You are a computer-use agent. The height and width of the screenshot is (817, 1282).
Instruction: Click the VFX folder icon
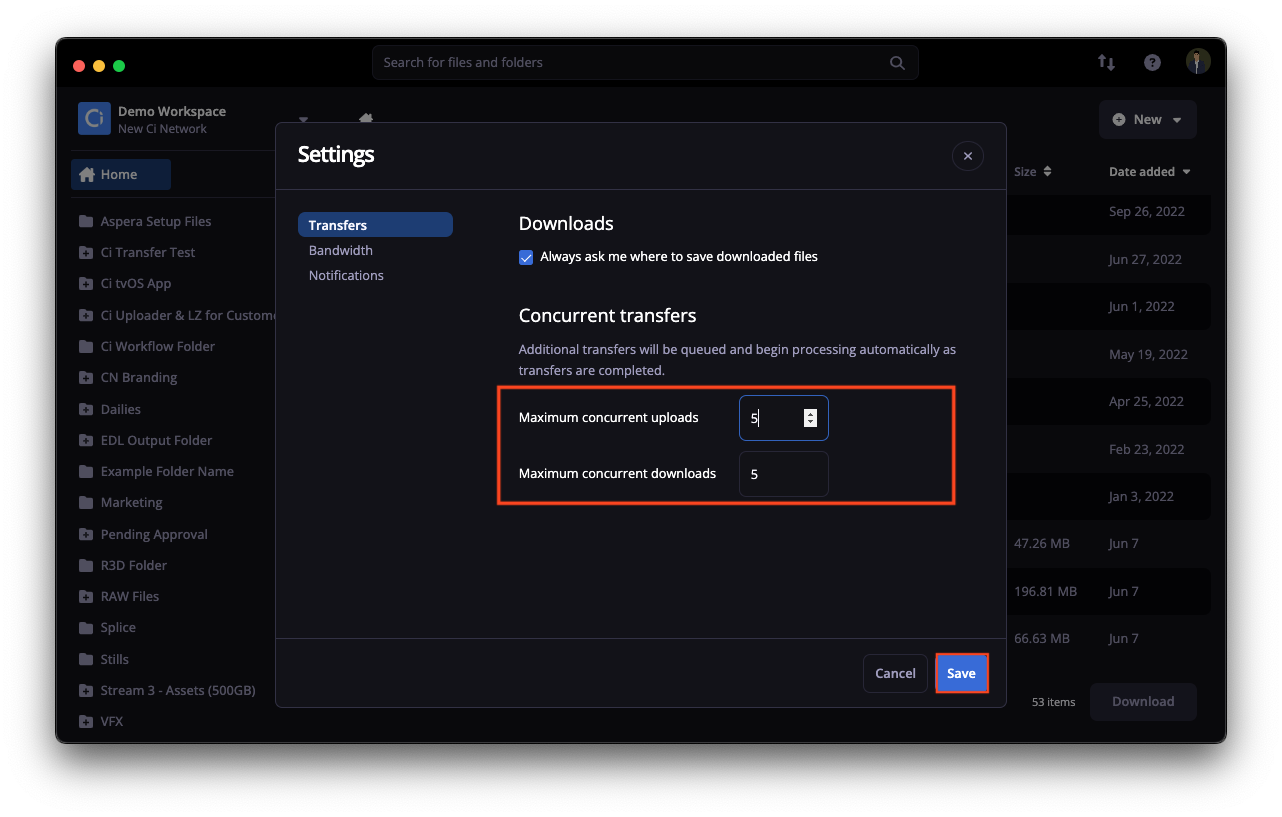click(86, 721)
